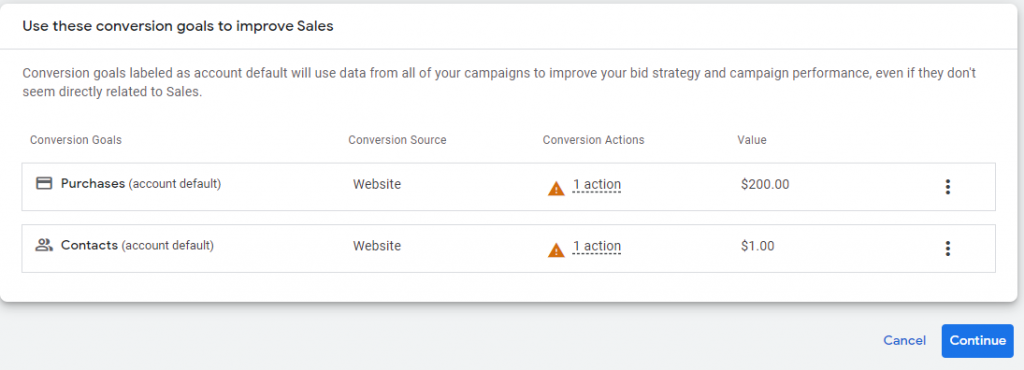This screenshot has height=370, width=1024.
Task: Select the Purchases goal name
Action: [93, 183]
